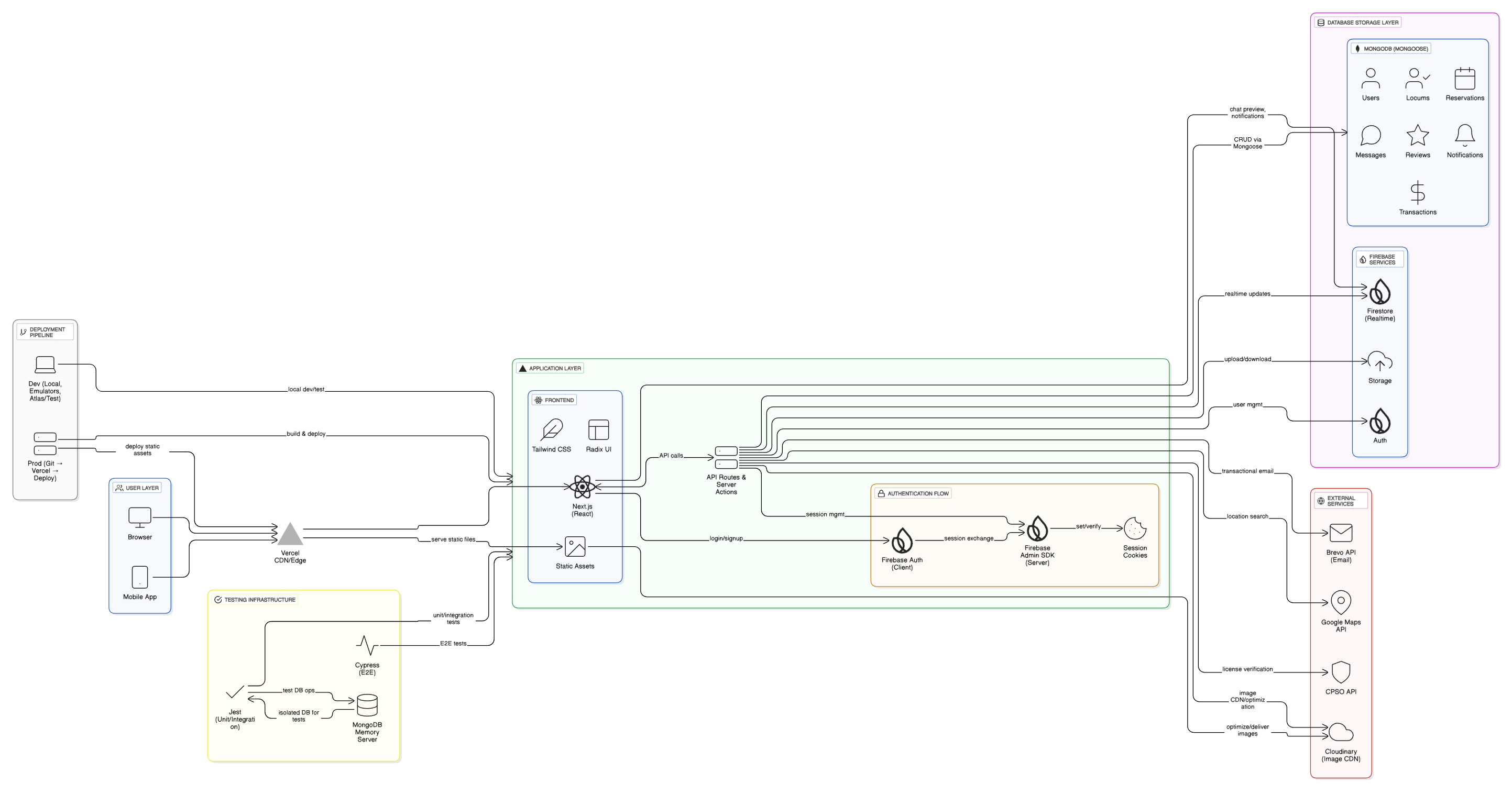This screenshot has height=794, width=1512.
Task: Select the Session Cookies cookie icon
Action: point(1135,529)
